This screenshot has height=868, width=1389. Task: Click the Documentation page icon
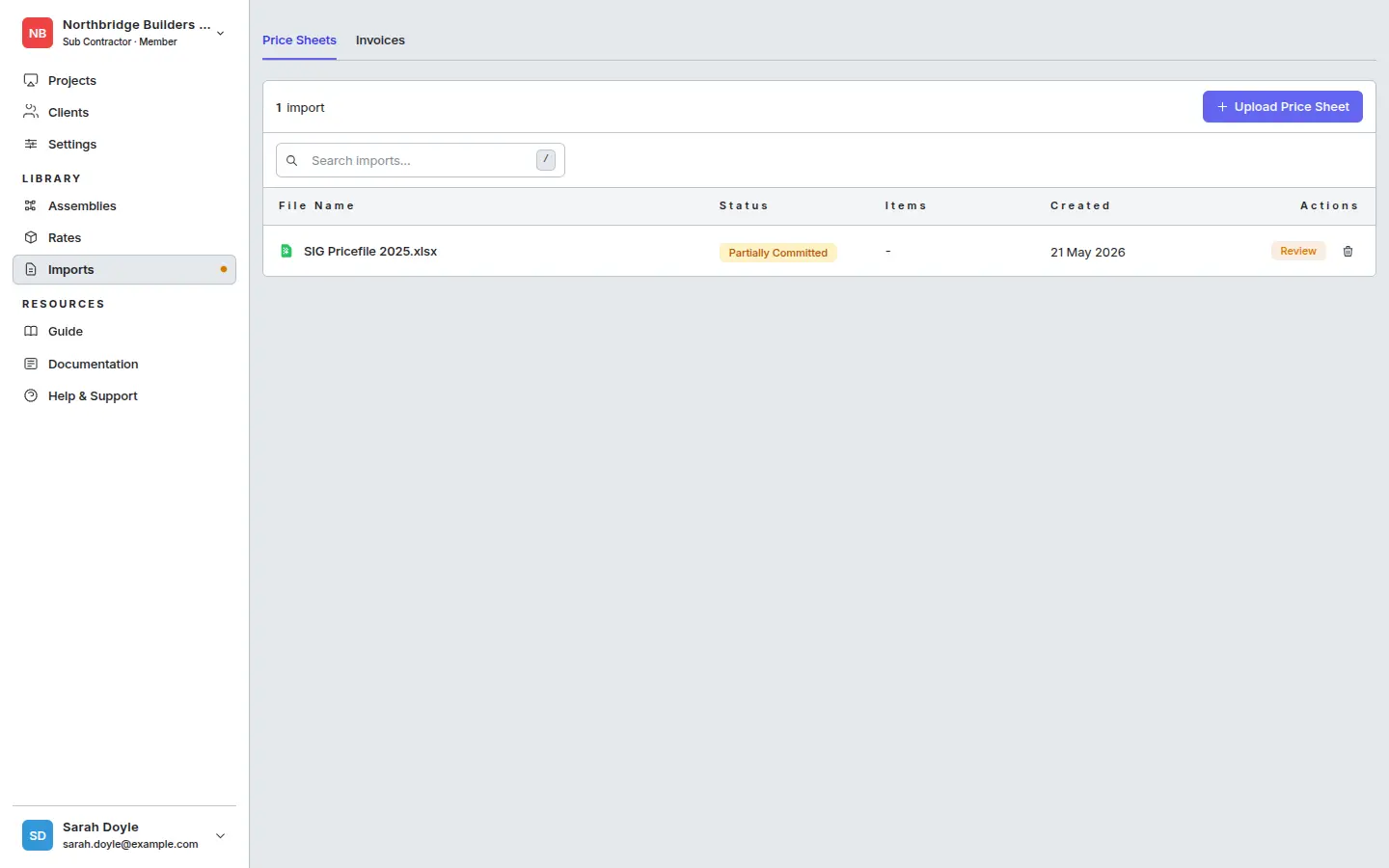(x=31, y=364)
